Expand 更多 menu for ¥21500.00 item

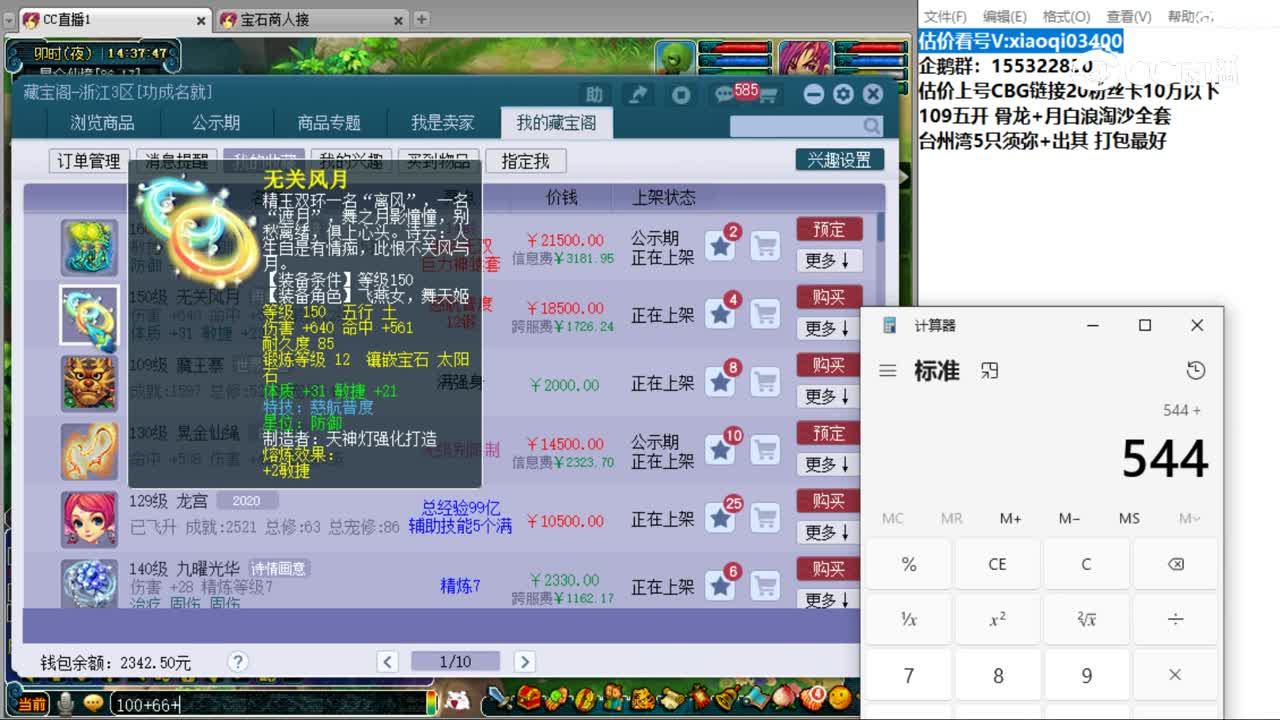(x=828, y=260)
